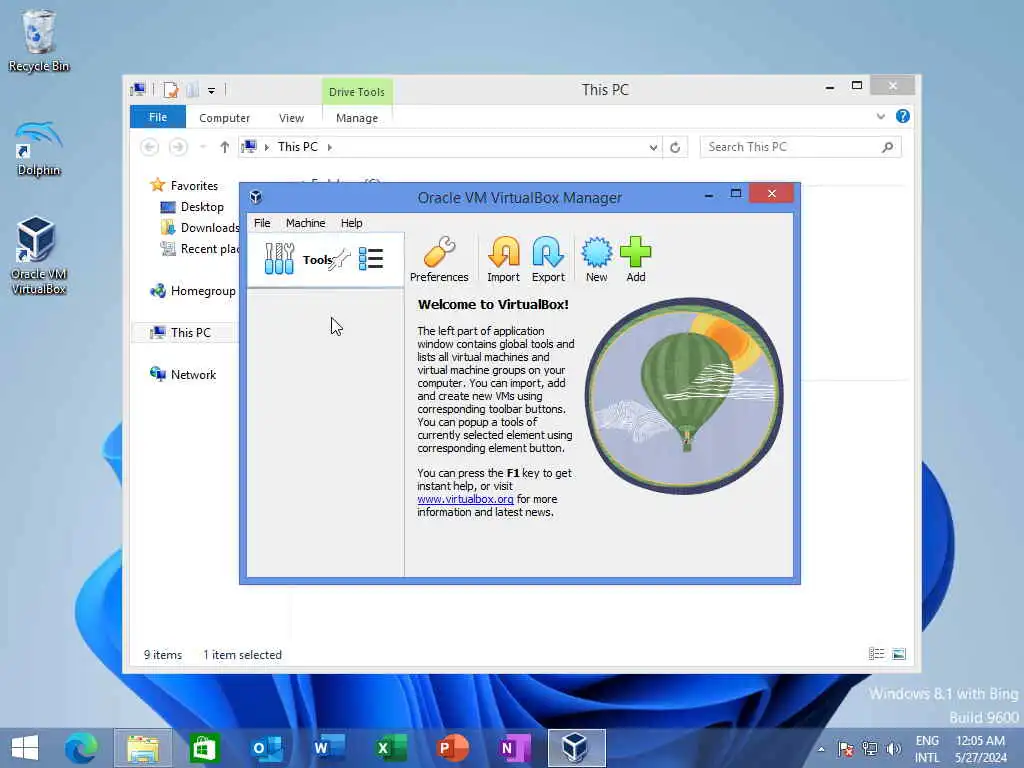Open the Windows Start button
1024x768 pixels.
pyautogui.click(x=25, y=748)
